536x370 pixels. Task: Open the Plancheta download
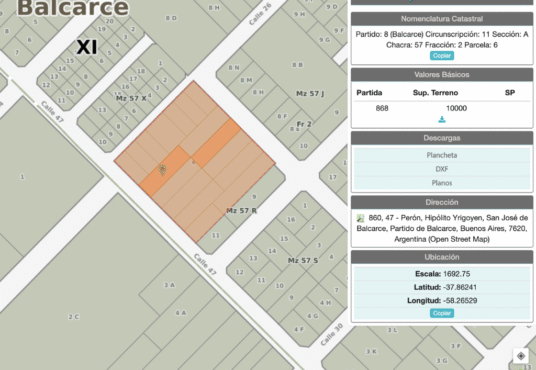(442, 155)
